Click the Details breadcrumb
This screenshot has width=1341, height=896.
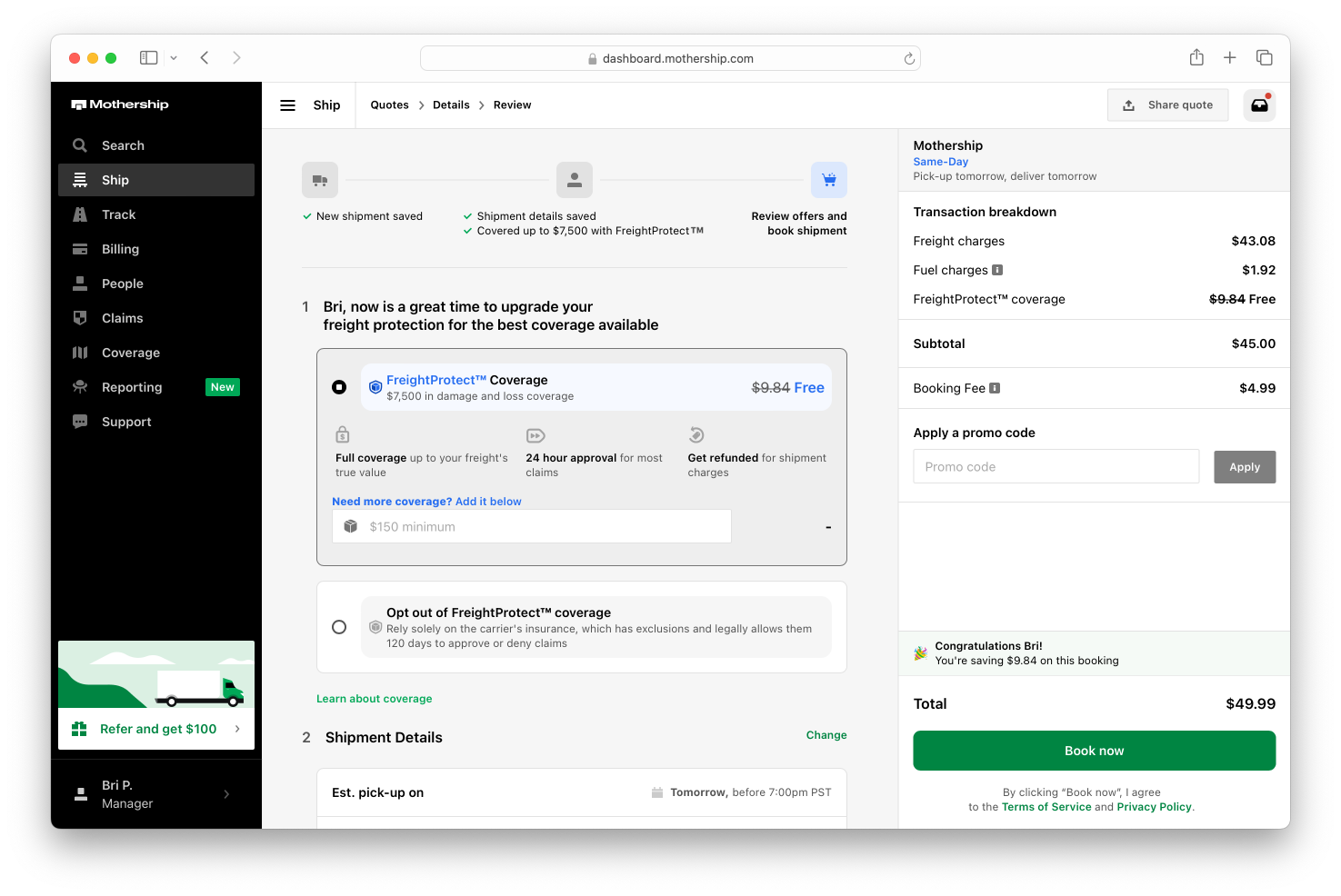click(x=451, y=105)
